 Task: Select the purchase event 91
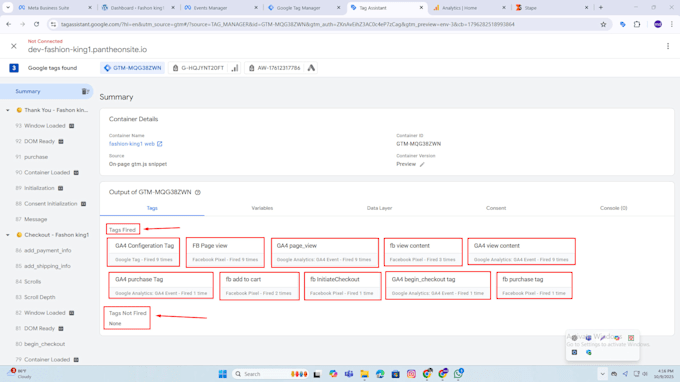coord(36,157)
